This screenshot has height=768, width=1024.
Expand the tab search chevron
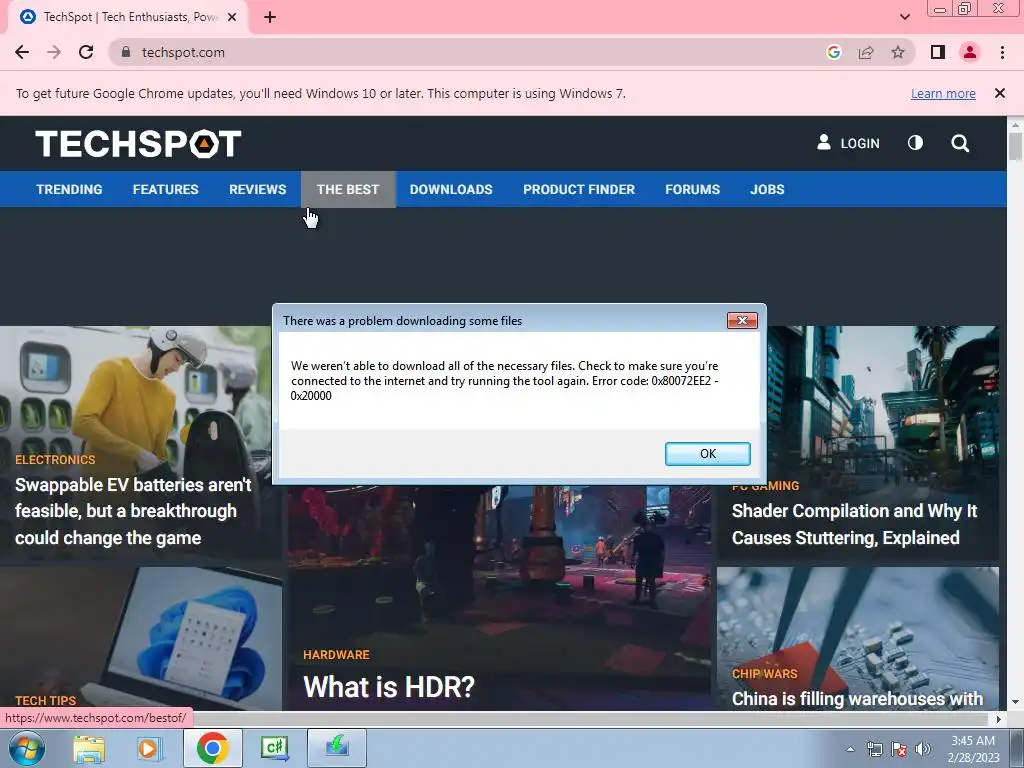click(x=904, y=17)
